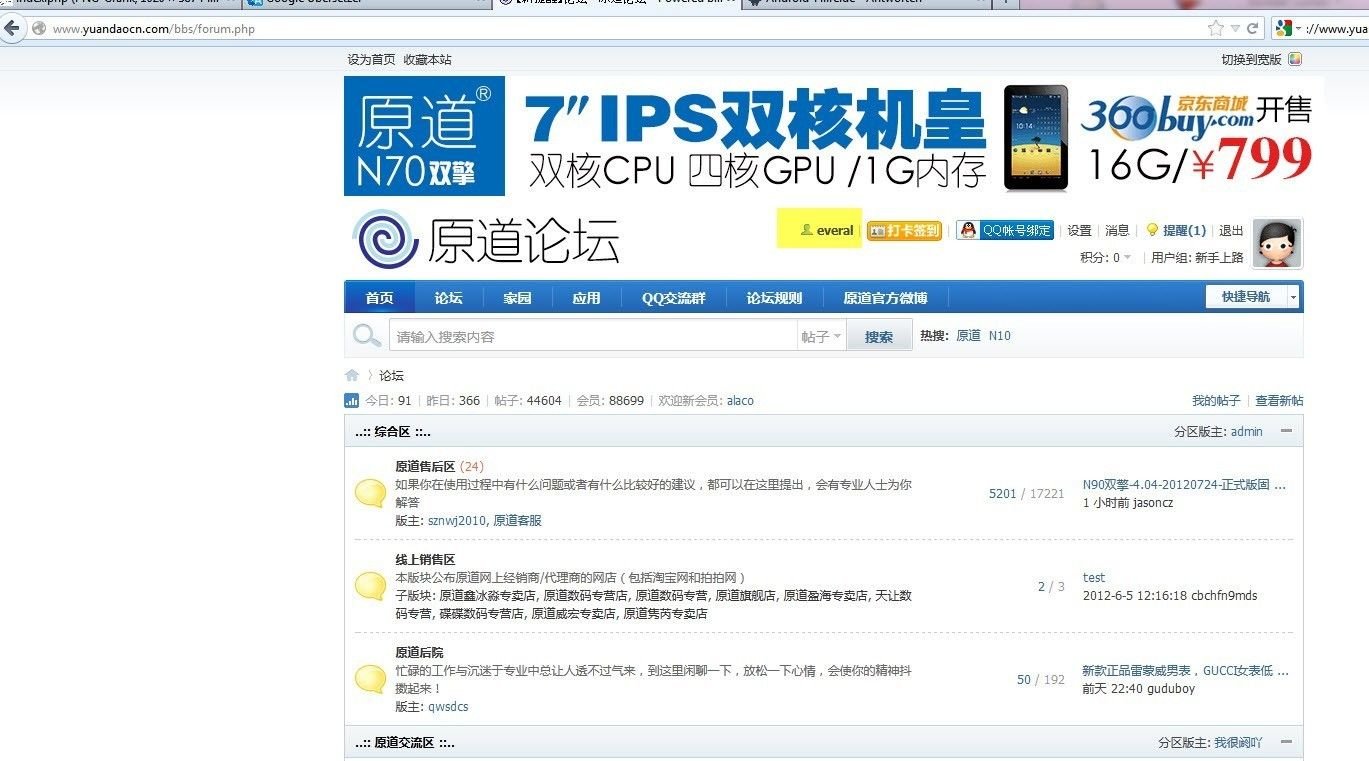Open the everal user profile link
This screenshot has width=1369, height=761.
(x=834, y=231)
